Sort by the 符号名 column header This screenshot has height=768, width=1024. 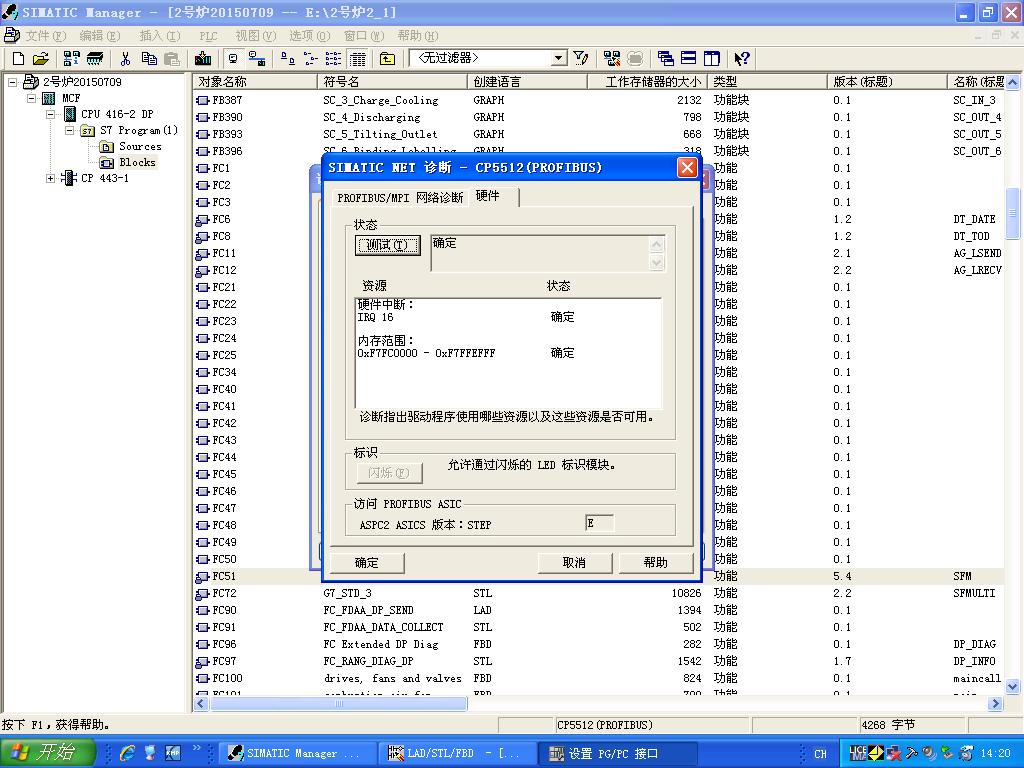pyautogui.click(x=392, y=82)
